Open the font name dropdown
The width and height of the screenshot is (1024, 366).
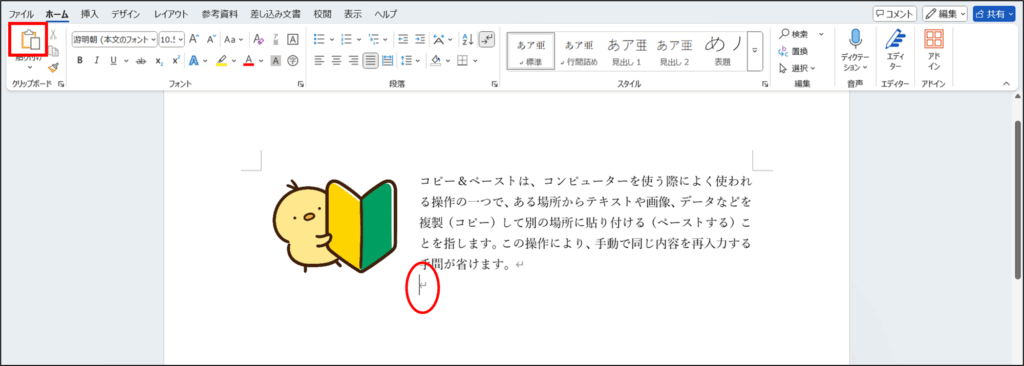[115, 39]
